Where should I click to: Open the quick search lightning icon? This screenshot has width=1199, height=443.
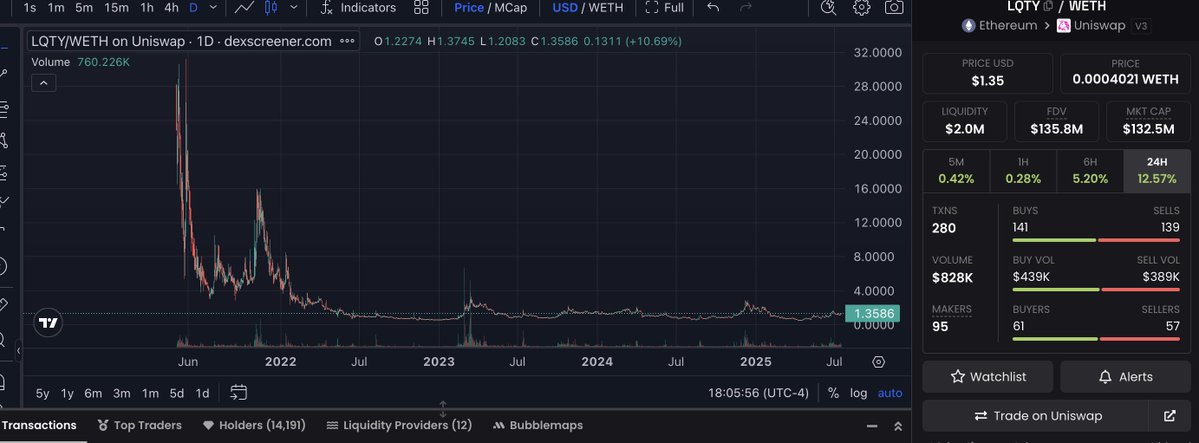(828, 8)
